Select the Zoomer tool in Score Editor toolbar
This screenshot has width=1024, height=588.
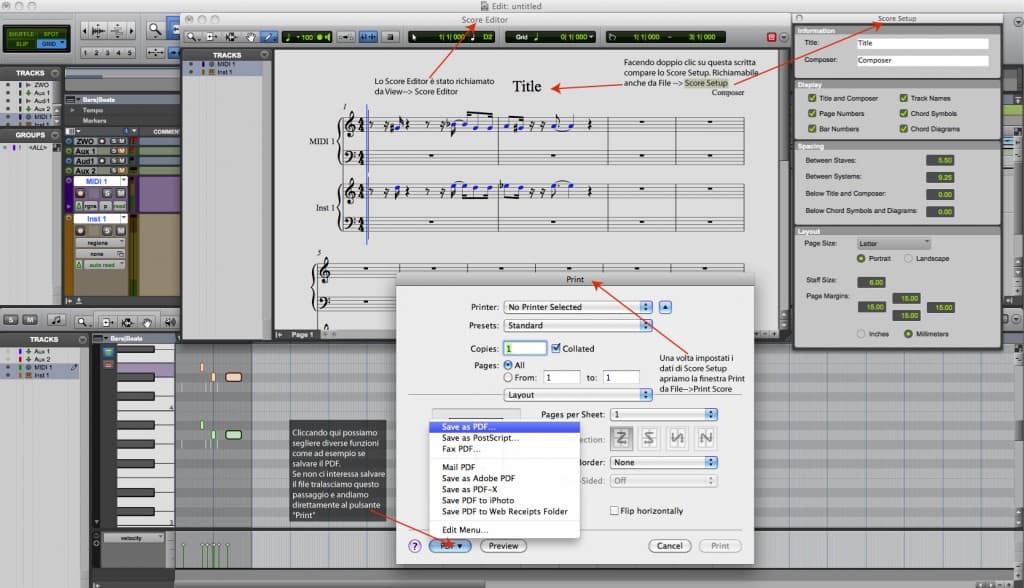(x=192, y=37)
